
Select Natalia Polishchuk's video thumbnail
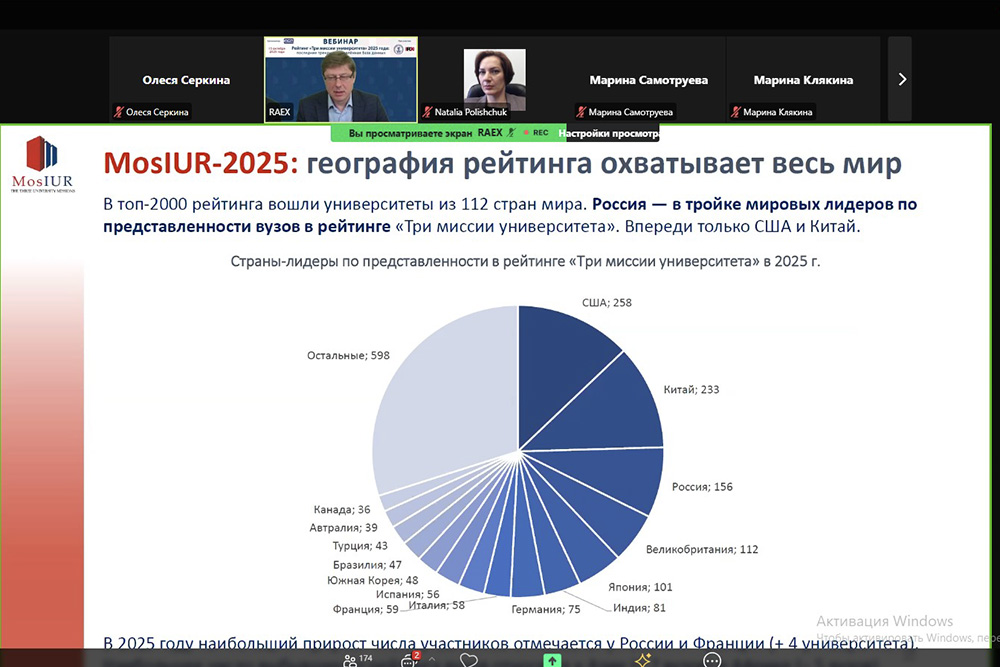(494, 80)
